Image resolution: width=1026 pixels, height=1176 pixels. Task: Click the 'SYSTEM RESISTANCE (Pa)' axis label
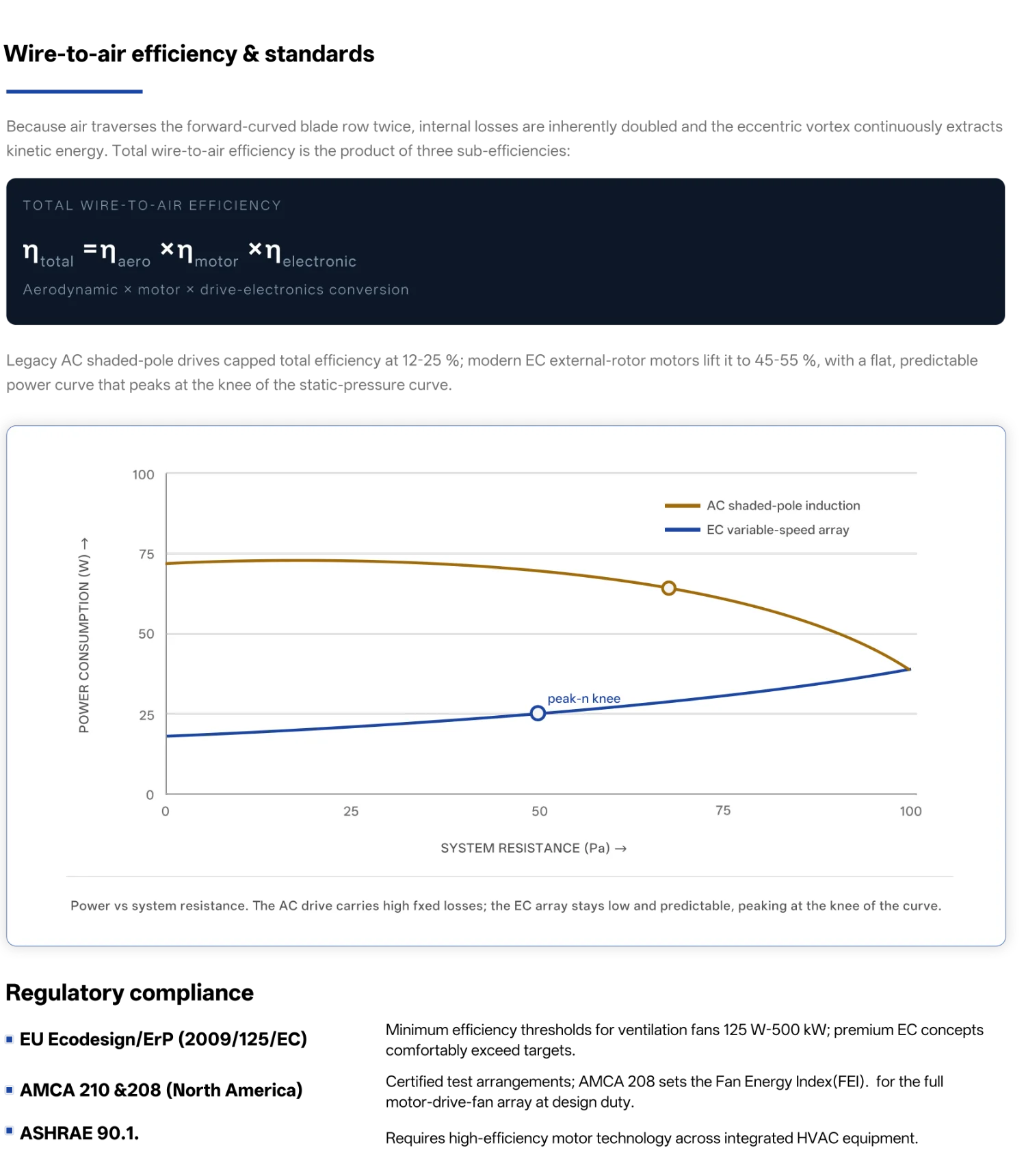534,848
